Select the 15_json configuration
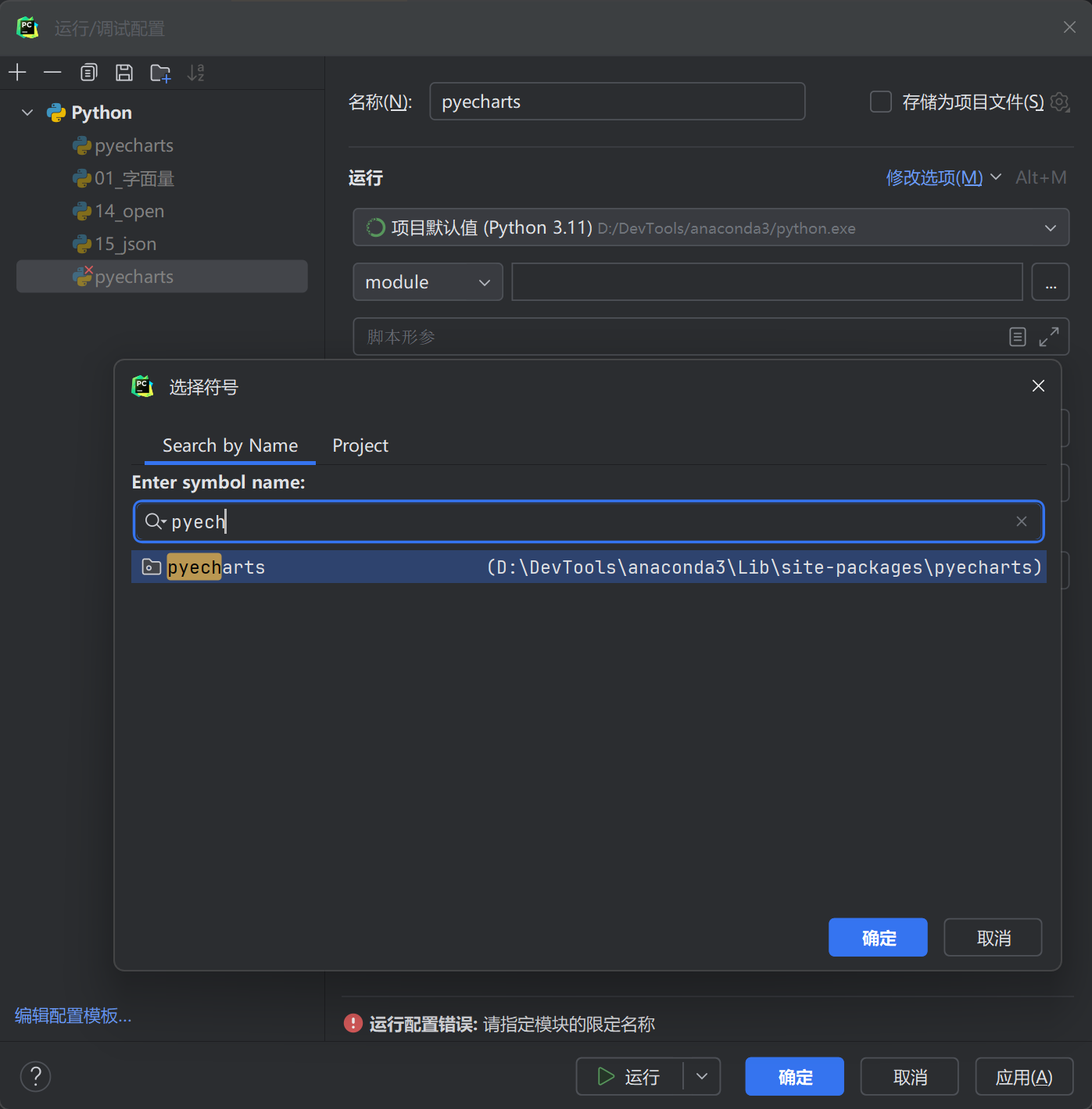The image size is (1092, 1109). 162,244
